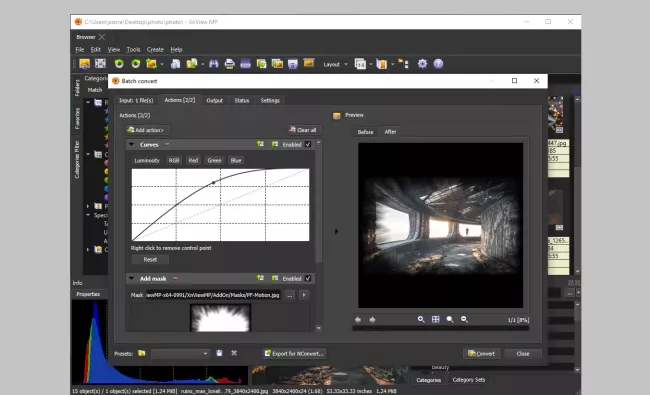This screenshot has width=650, height=395.
Task: Go to previous preview image arrow
Action: [x=358, y=320]
